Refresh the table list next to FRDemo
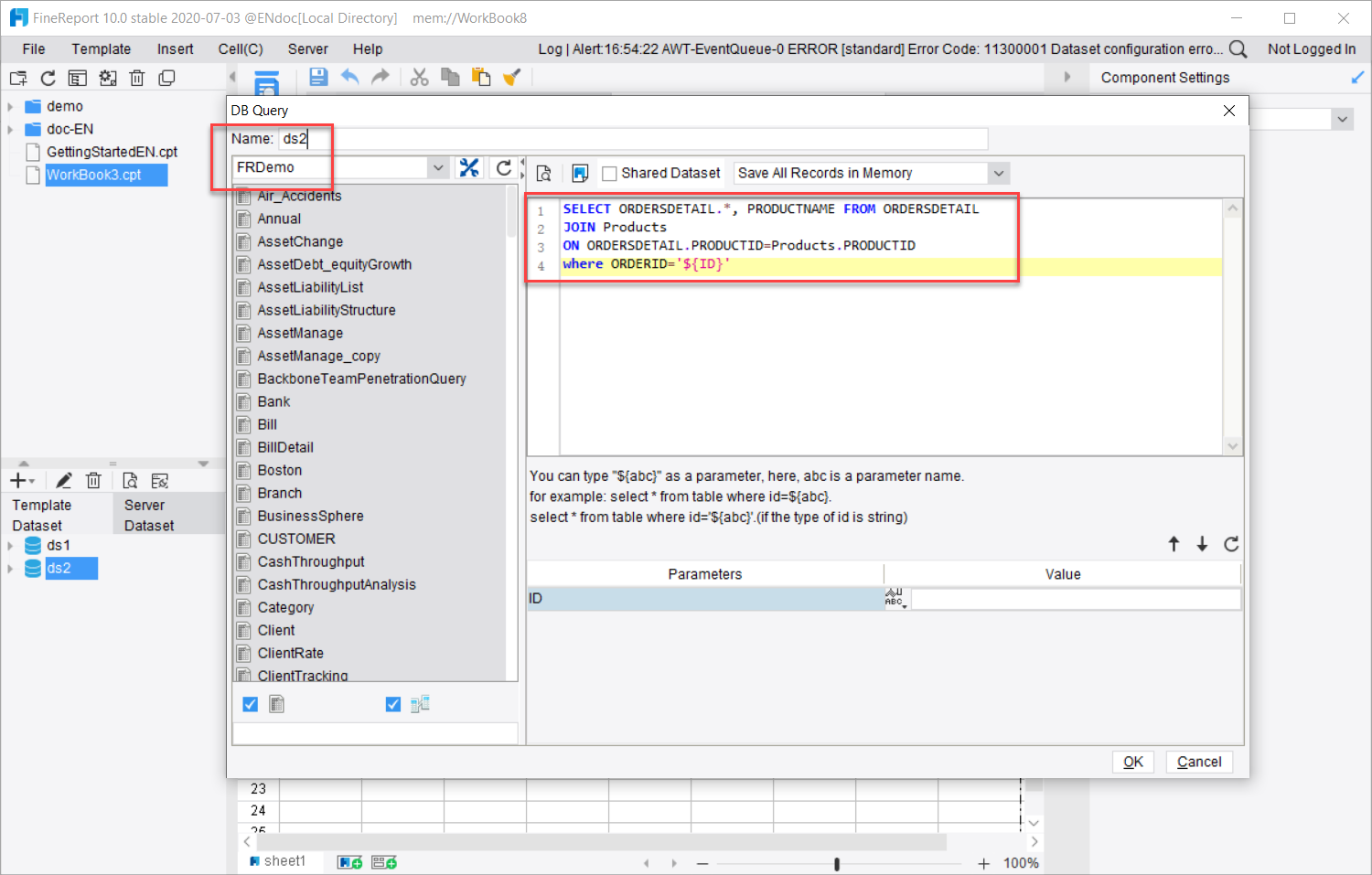1372x875 pixels. click(x=504, y=167)
